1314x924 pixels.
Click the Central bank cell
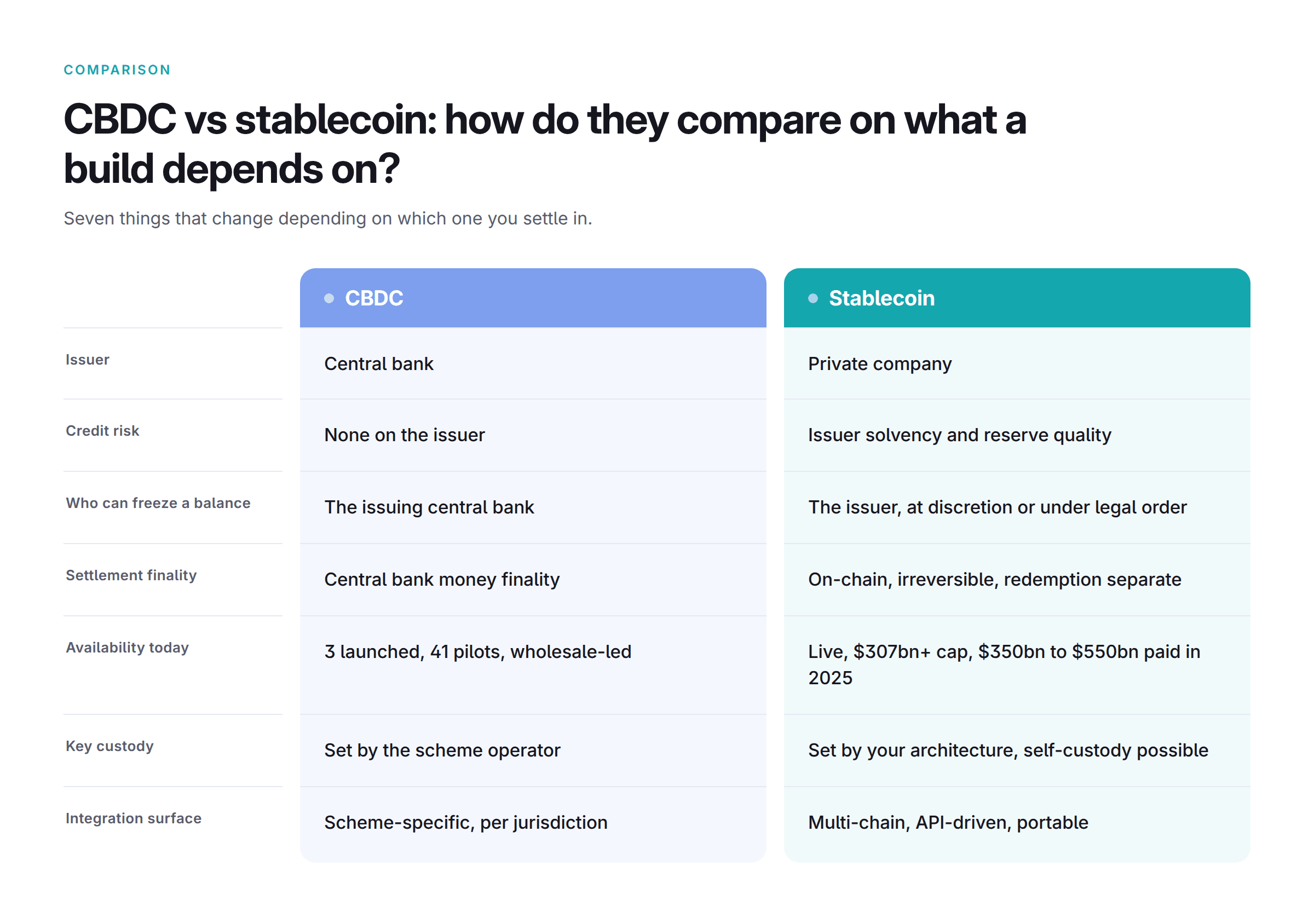click(533, 363)
